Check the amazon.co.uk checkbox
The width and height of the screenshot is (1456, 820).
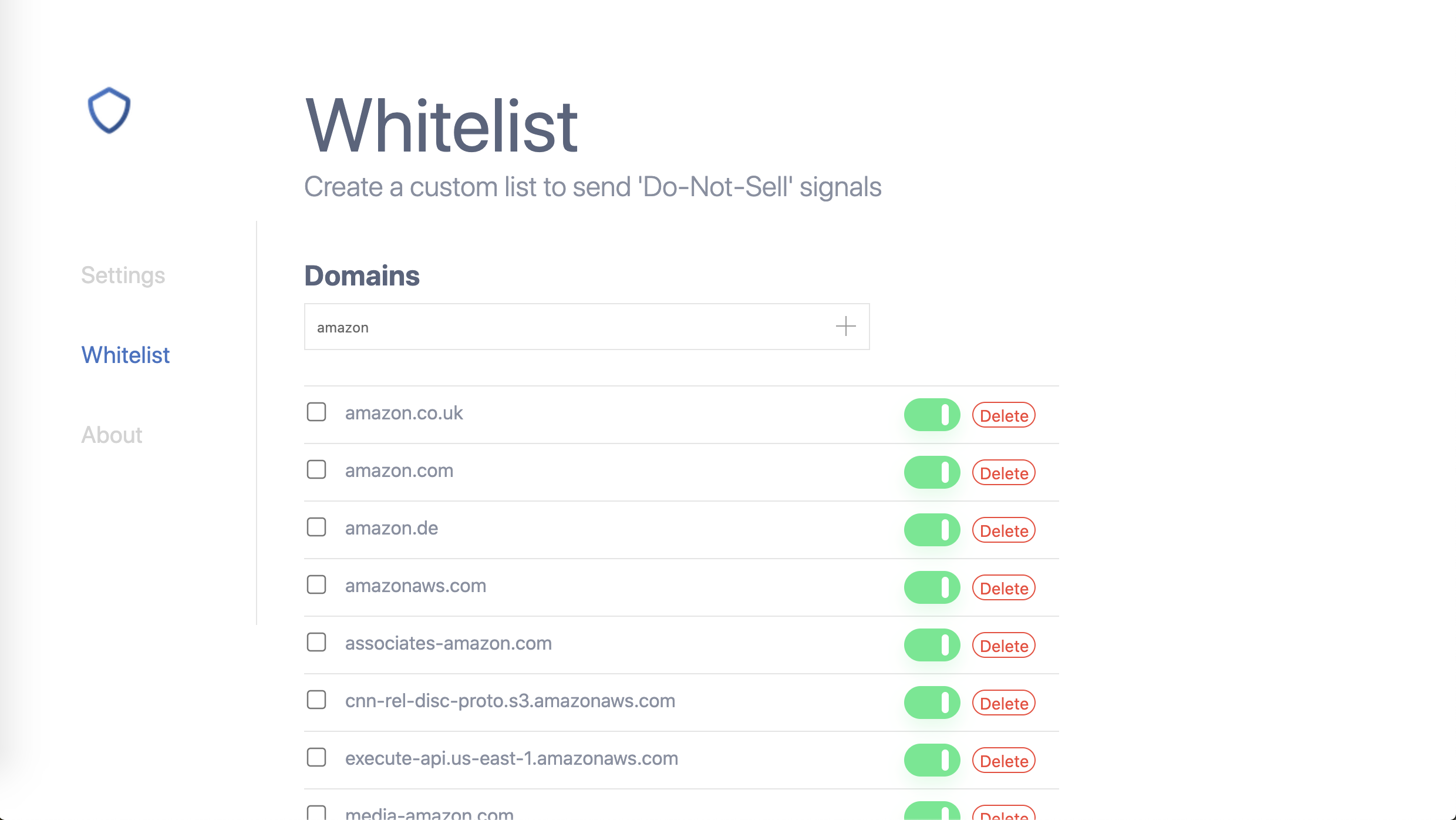[316, 412]
